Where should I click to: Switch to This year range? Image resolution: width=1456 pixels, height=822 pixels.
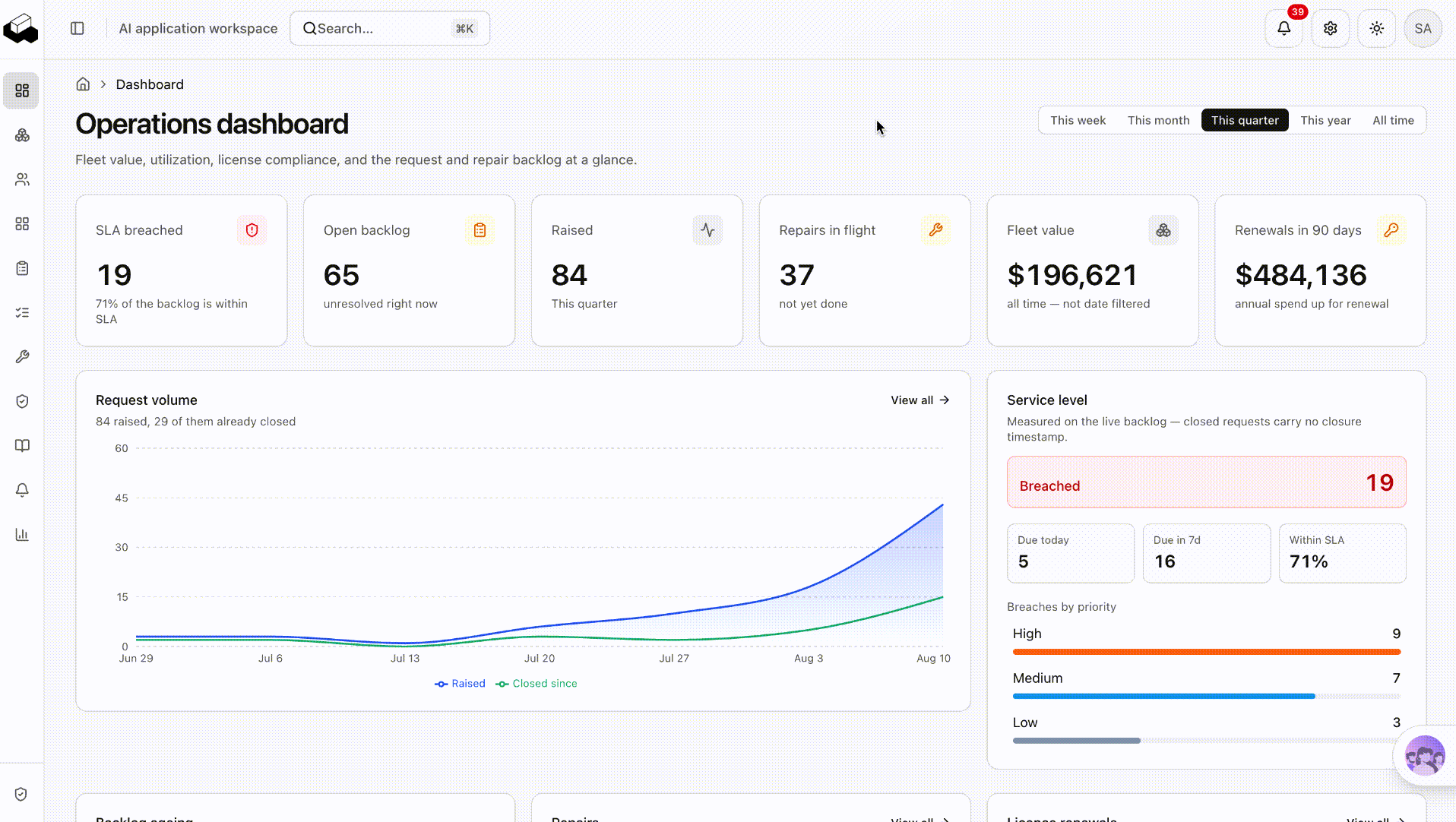(1325, 120)
